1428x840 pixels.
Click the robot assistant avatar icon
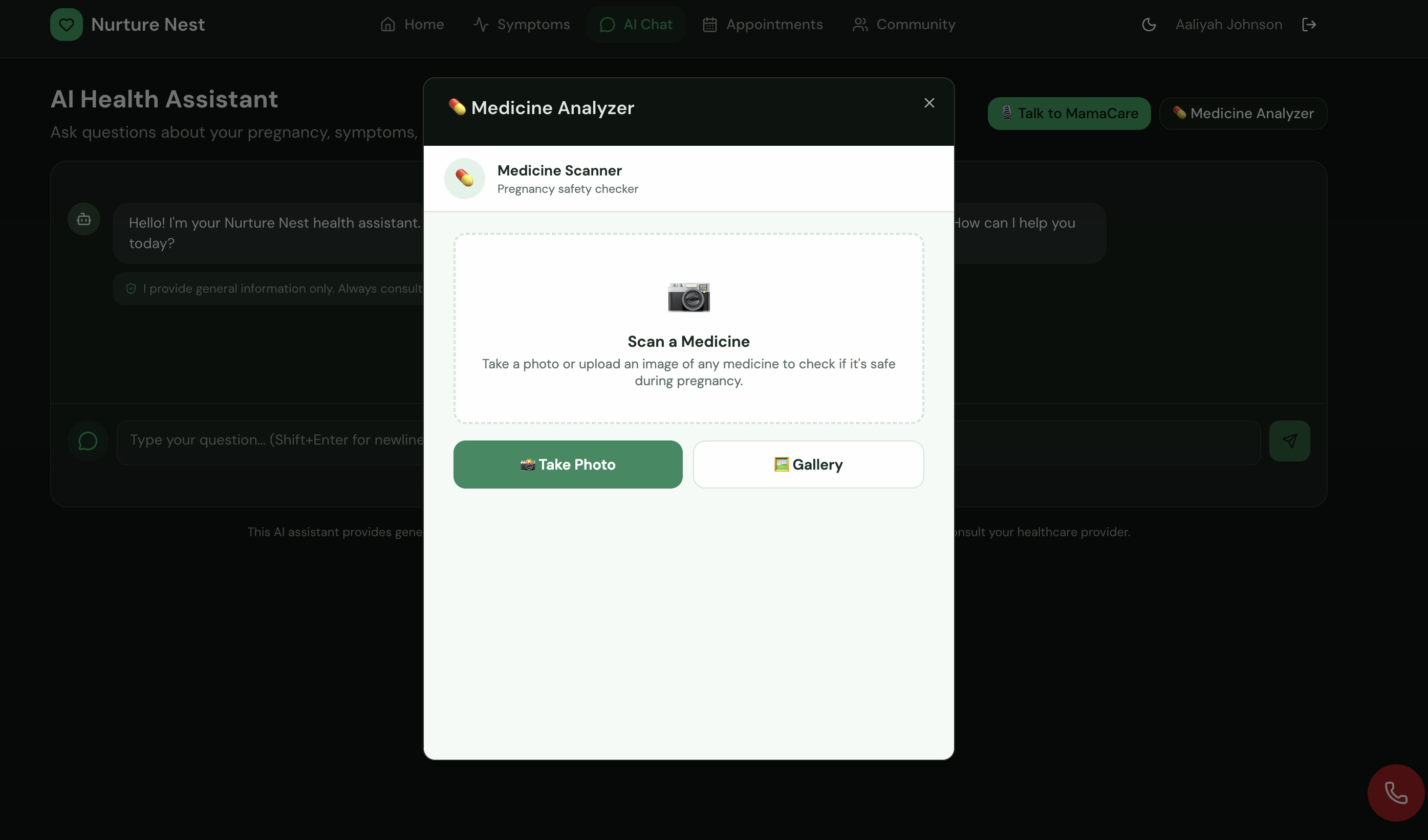[84, 219]
